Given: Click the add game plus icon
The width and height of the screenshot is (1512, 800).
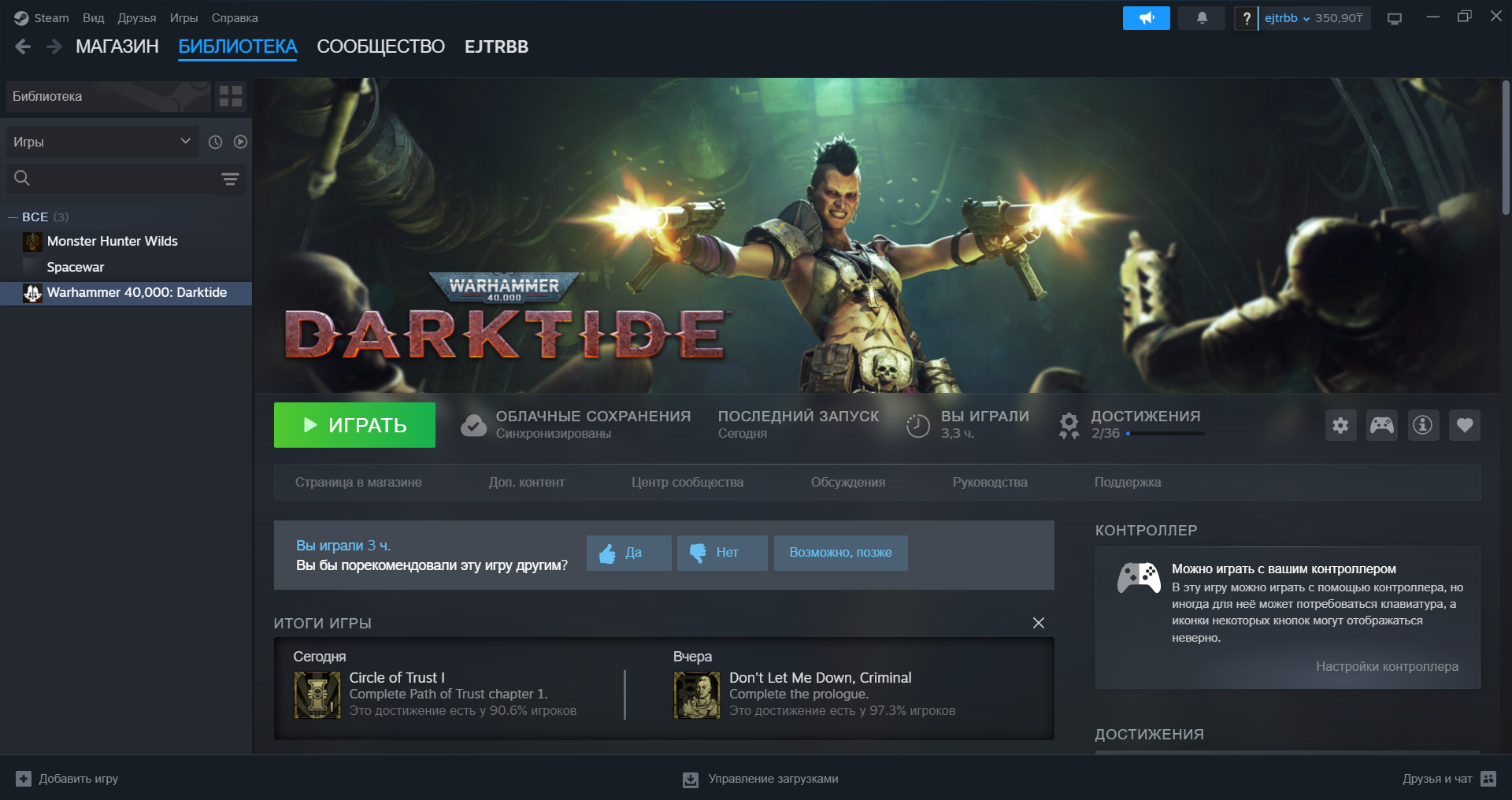Looking at the screenshot, I should point(24,779).
